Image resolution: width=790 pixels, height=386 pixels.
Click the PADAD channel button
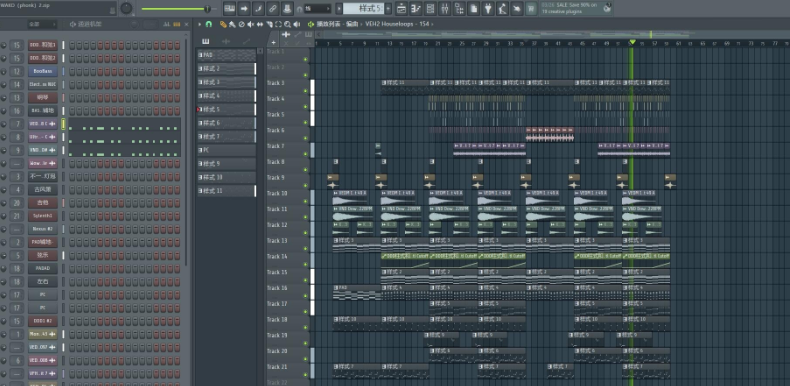coord(43,269)
